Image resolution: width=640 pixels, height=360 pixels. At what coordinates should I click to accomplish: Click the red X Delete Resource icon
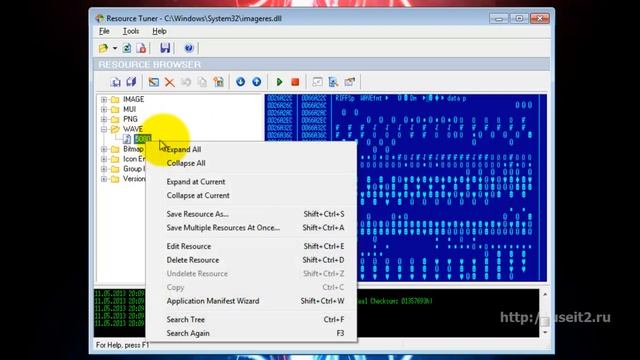[x=169, y=82]
